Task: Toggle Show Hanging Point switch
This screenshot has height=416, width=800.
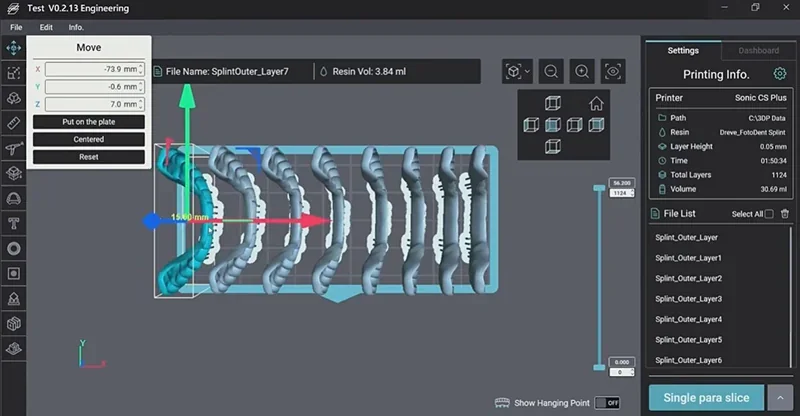Action: pyautogui.click(x=607, y=403)
